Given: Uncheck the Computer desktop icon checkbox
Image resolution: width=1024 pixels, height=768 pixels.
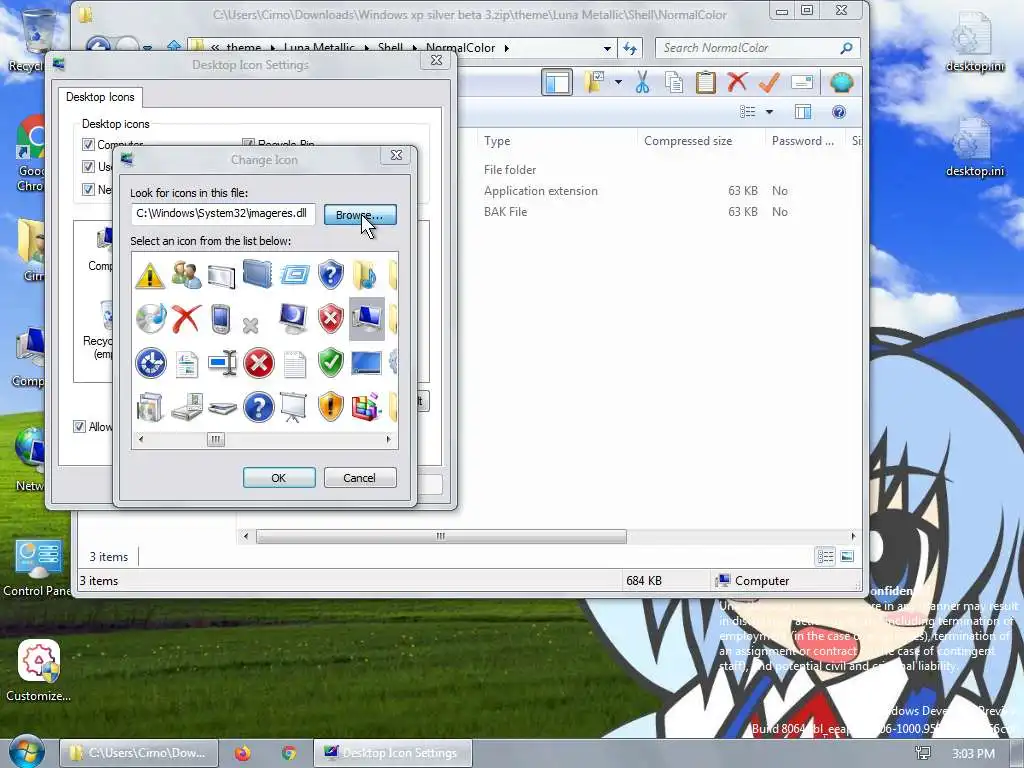Looking at the screenshot, I should [88, 144].
